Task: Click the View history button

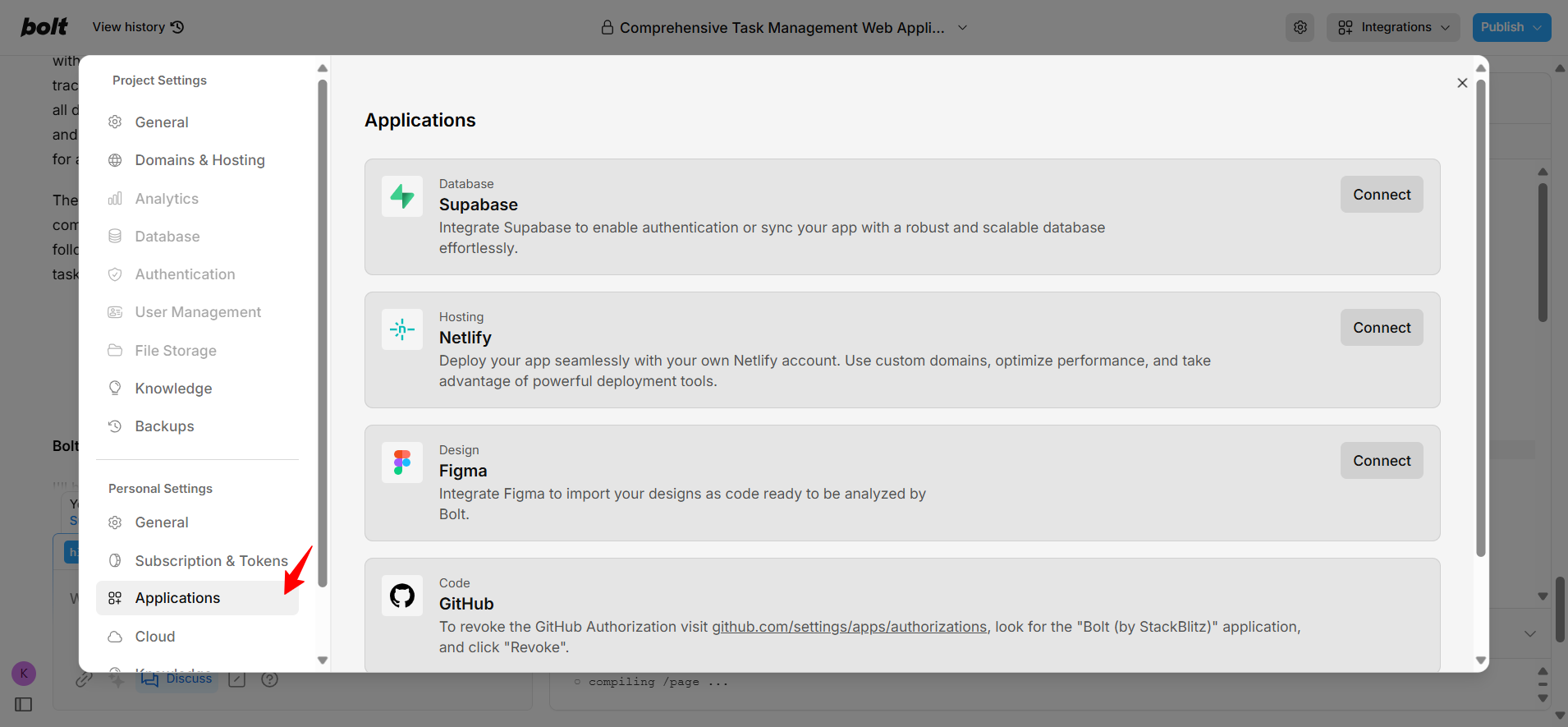Action: [138, 27]
